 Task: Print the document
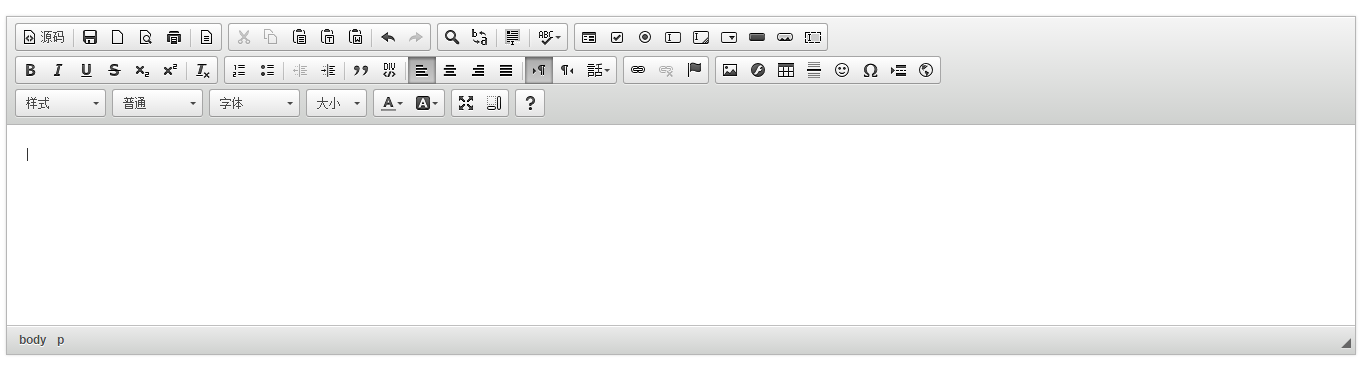(x=174, y=37)
